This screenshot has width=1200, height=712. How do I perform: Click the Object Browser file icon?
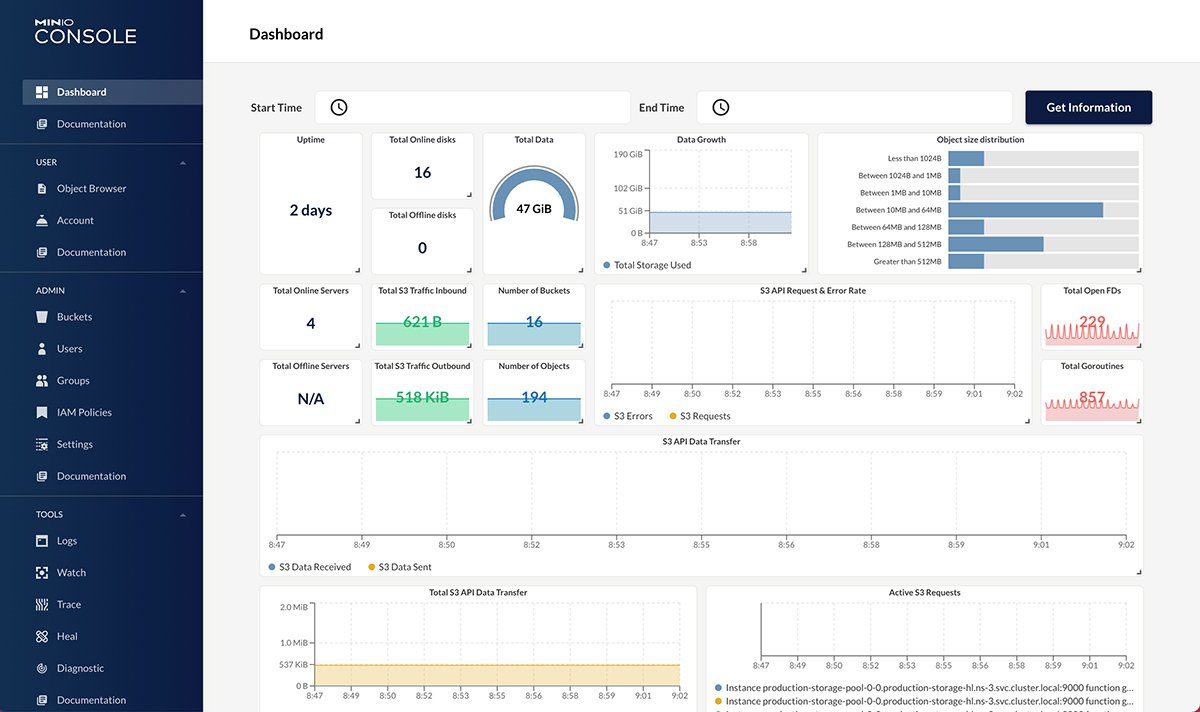tap(42, 188)
